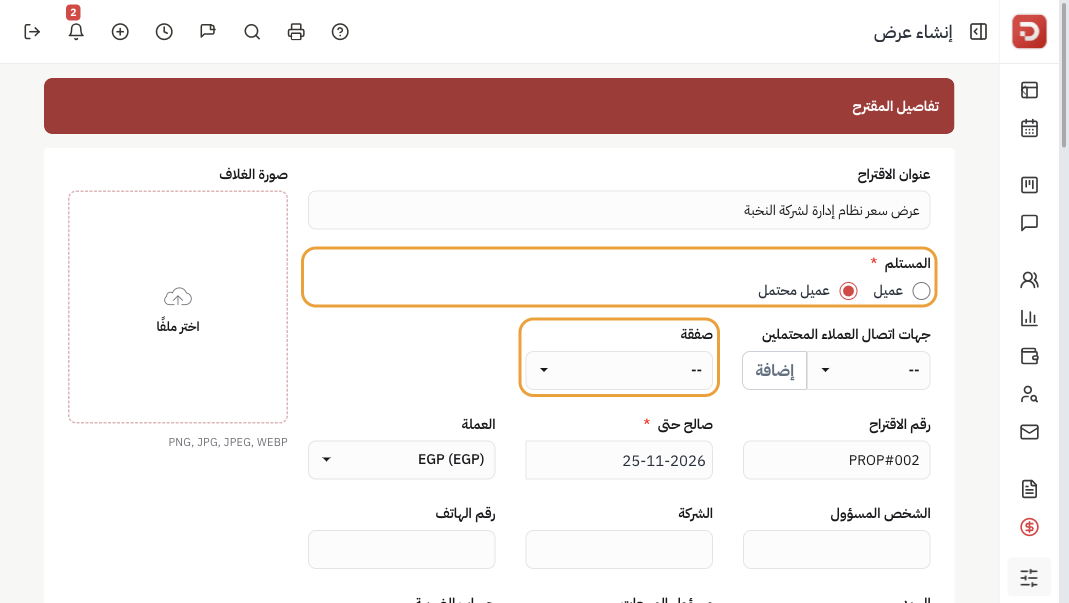Open red dollar coin icon in sidebar
The height and width of the screenshot is (603, 1069).
[x=1029, y=527]
